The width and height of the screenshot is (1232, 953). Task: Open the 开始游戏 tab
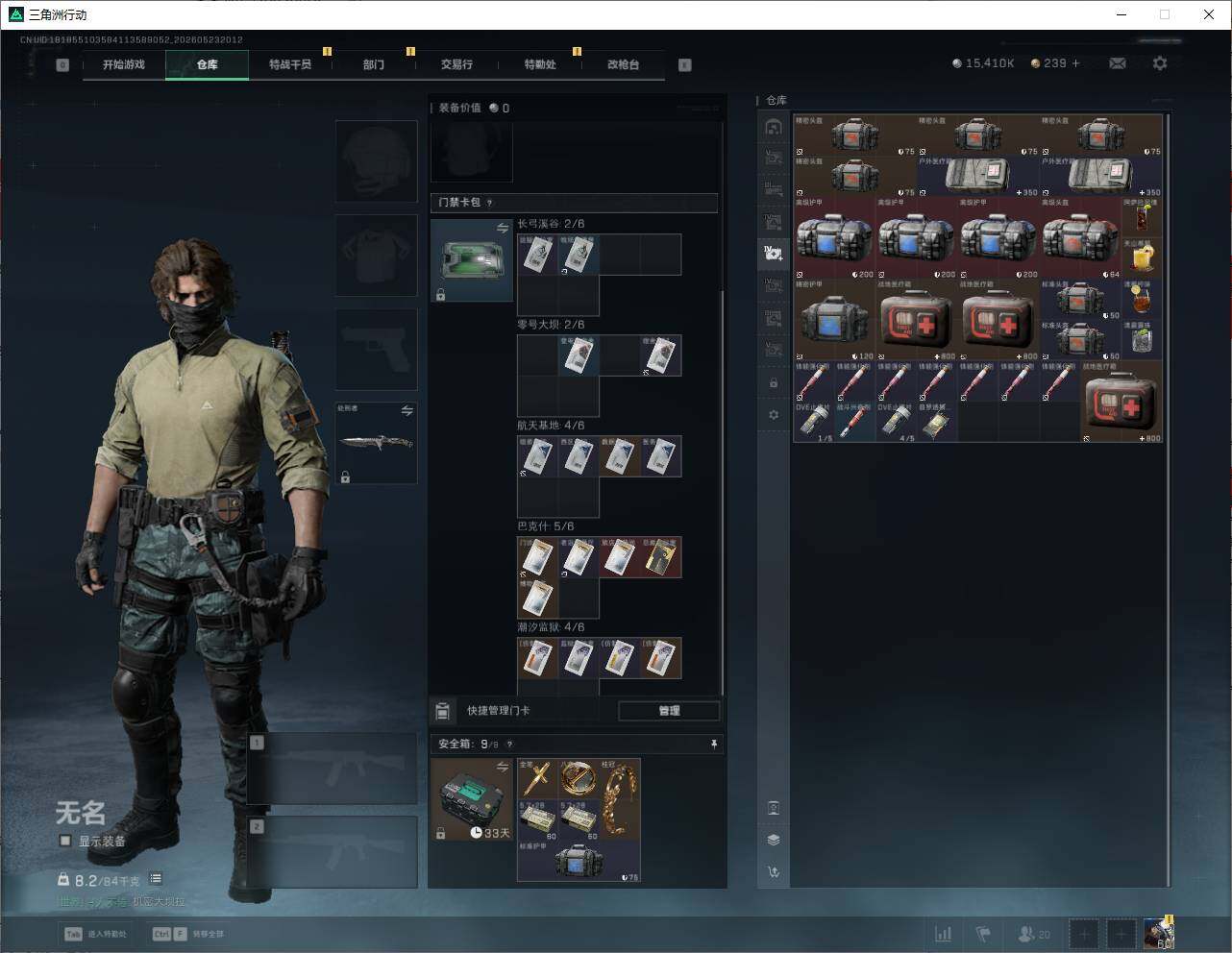(x=124, y=64)
